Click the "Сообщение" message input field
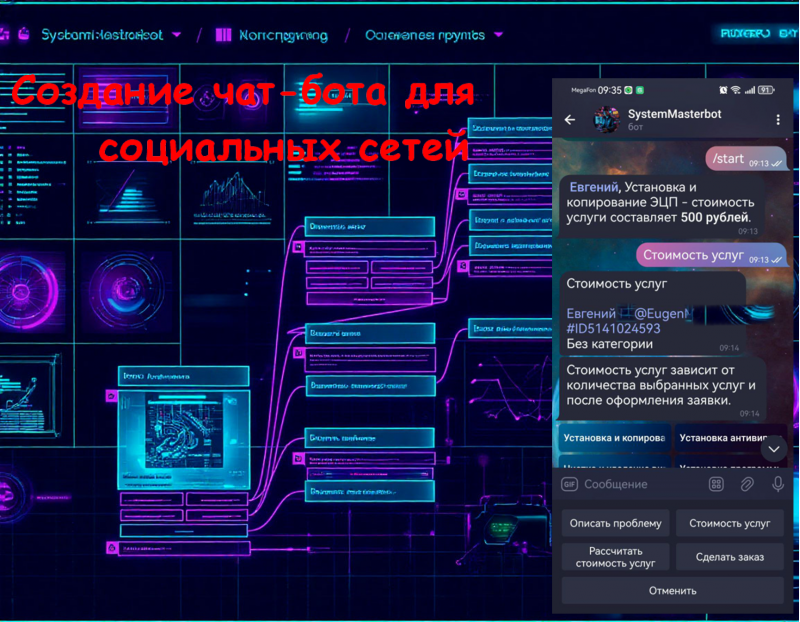 (640, 484)
